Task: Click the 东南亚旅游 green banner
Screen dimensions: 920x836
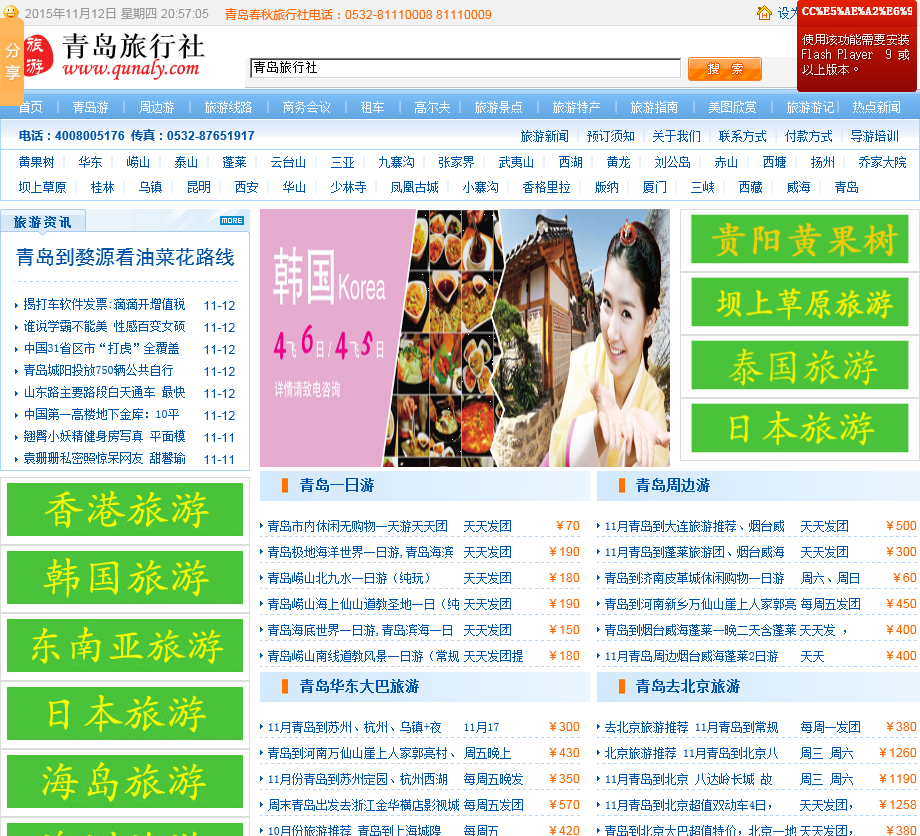Action: pos(125,645)
